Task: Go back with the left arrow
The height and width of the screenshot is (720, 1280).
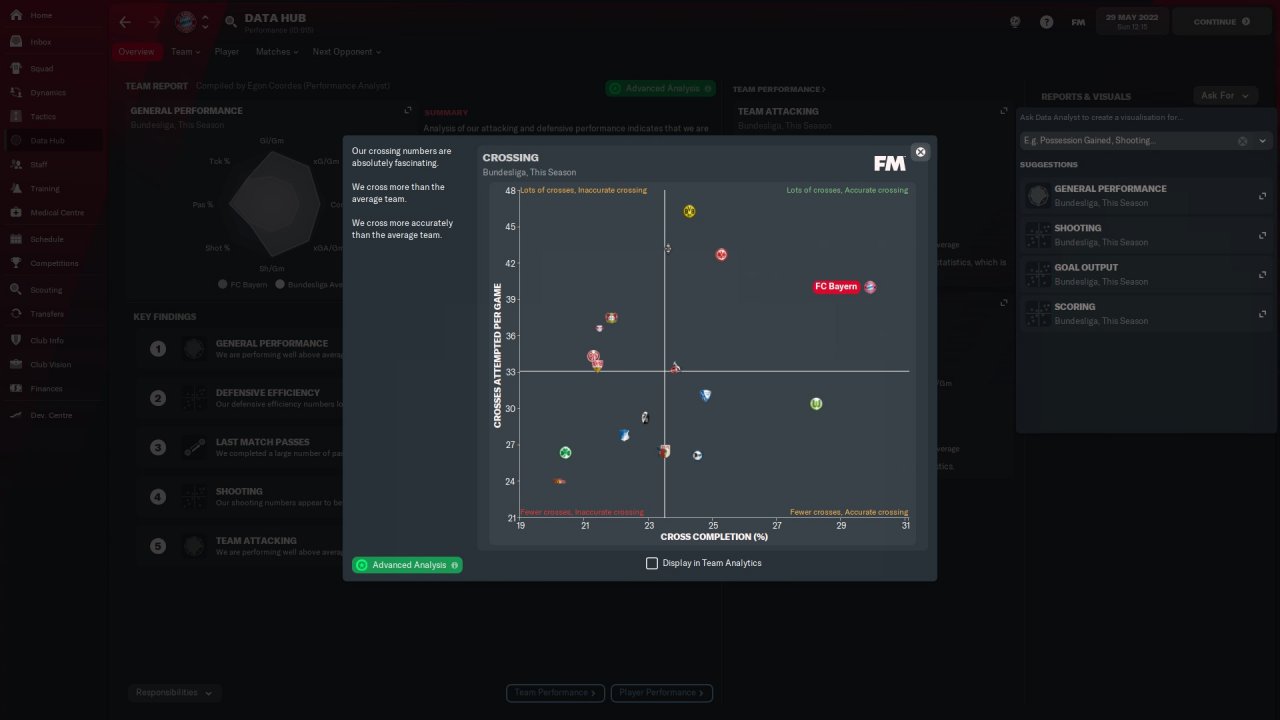Action: (125, 22)
